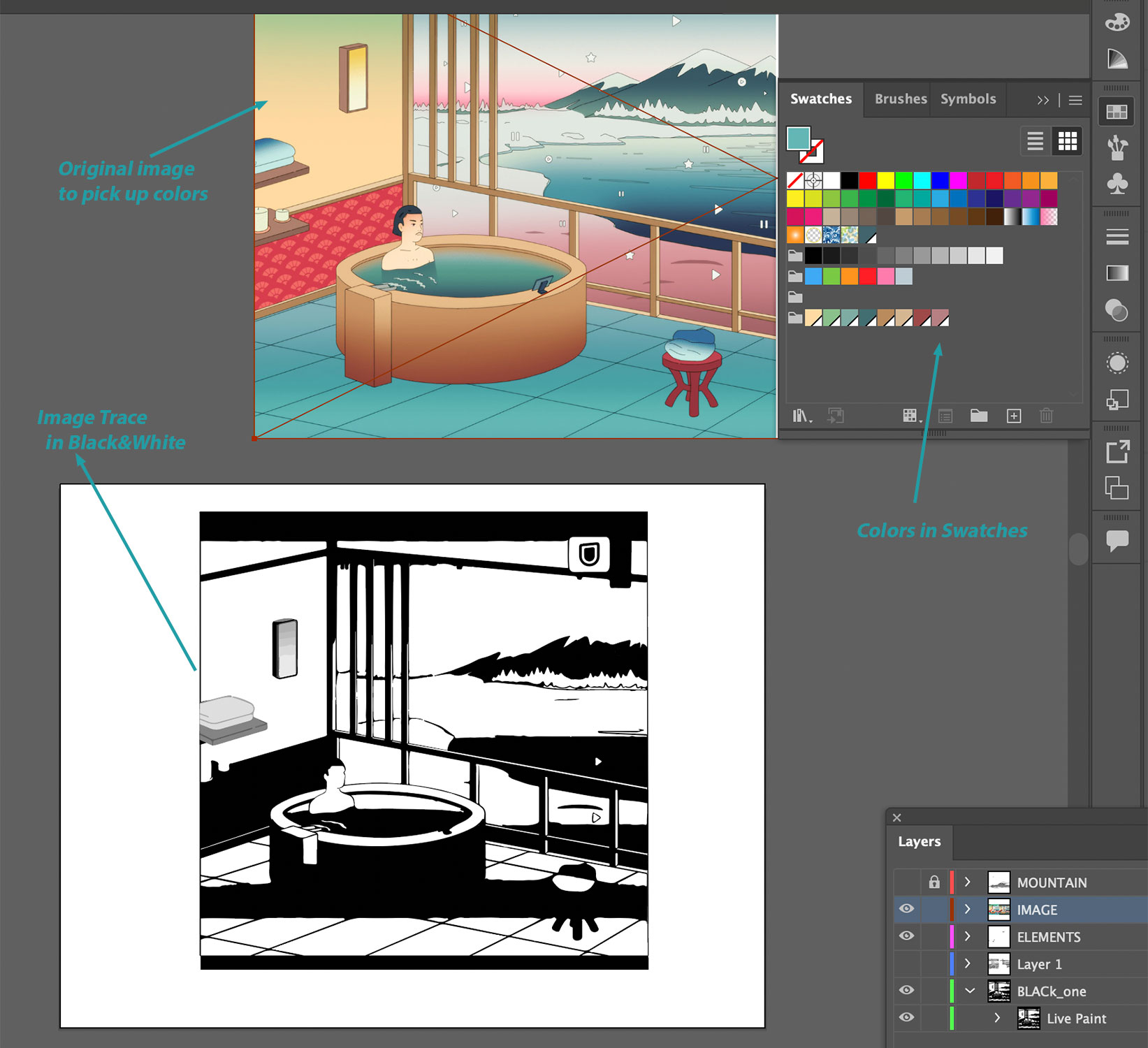The width and height of the screenshot is (1148, 1048).
Task: Collapse the BLACk_one layer
Action: pyautogui.click(x=970, y=991)
